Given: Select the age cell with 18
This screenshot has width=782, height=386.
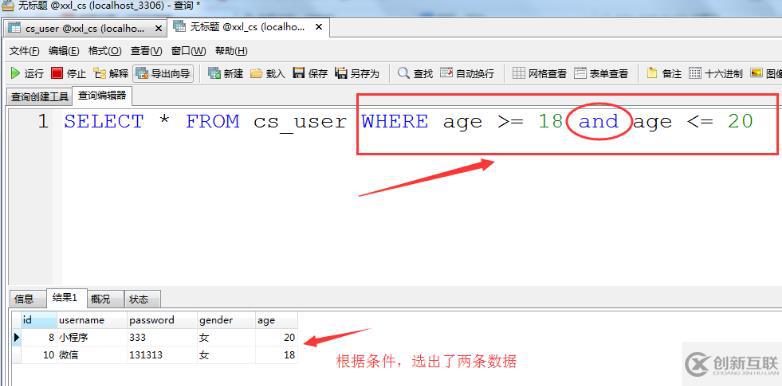Looking at the screenshot, I should click(277, 355).
